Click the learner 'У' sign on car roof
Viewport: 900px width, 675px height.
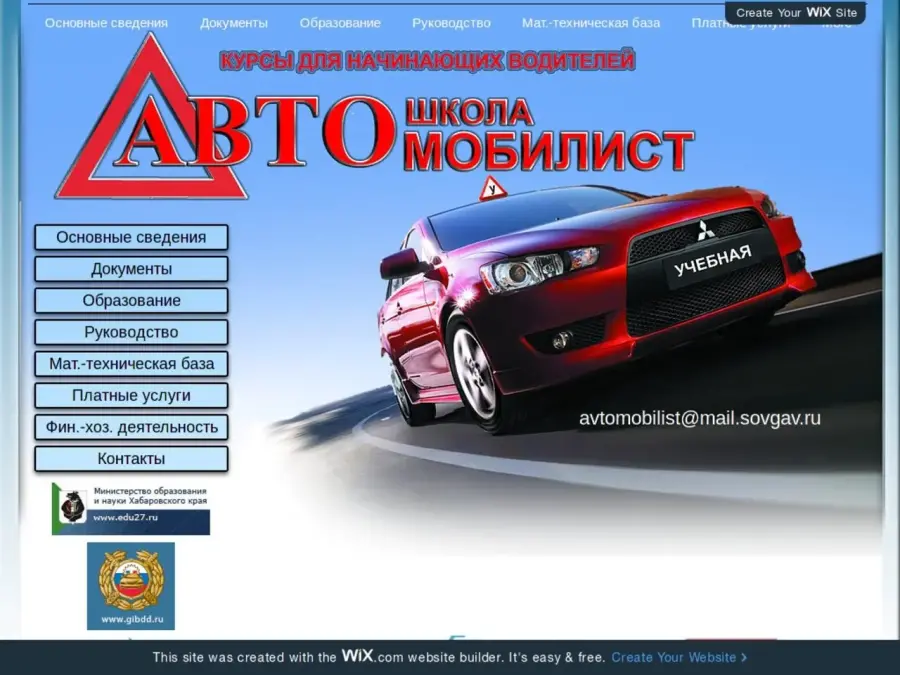pos(492,188)
